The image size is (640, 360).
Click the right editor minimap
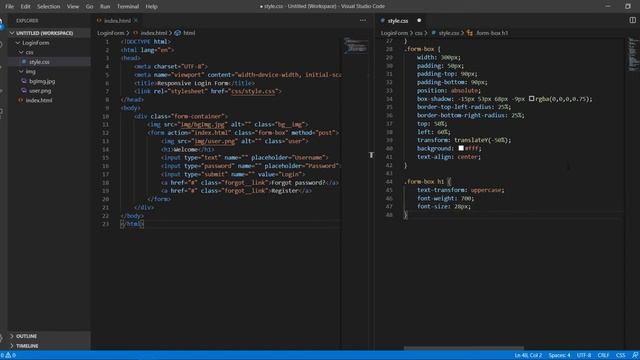(x=633, y=55)
